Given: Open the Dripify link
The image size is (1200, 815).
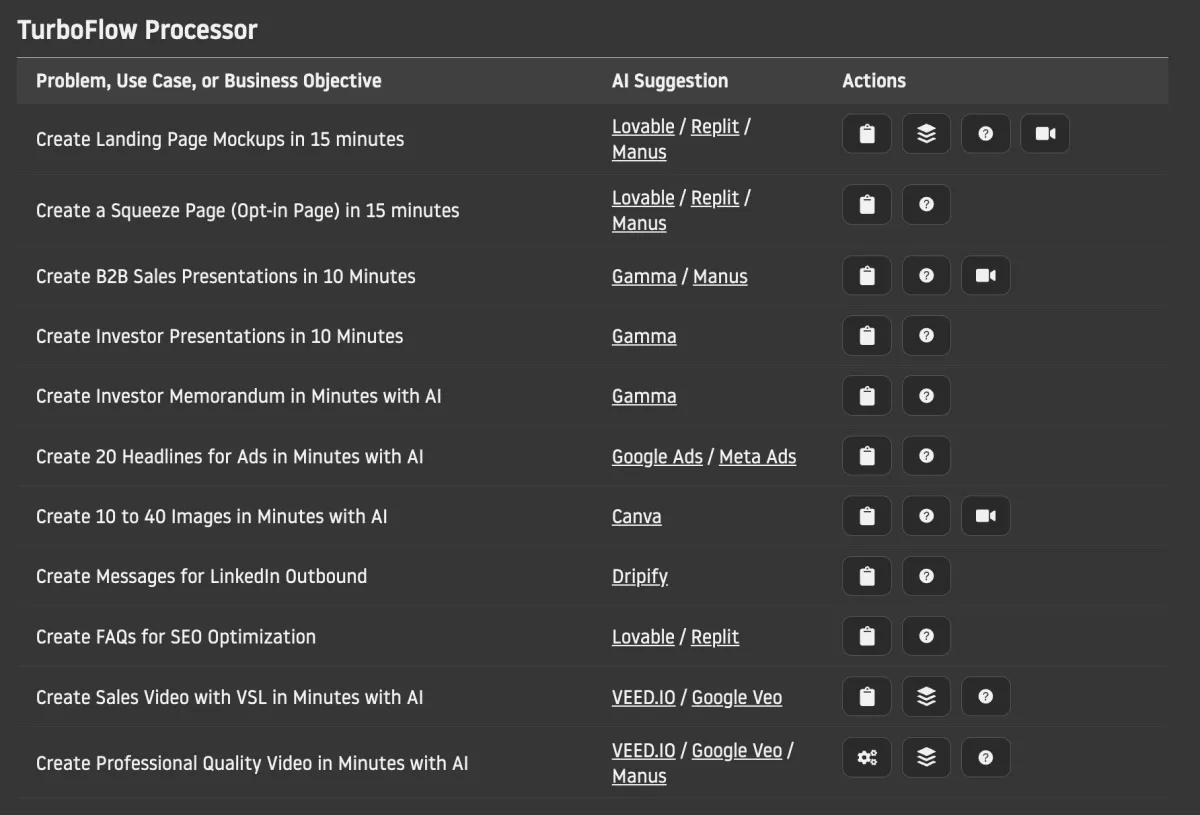Looking at the screenshot, I should [640, 577].
